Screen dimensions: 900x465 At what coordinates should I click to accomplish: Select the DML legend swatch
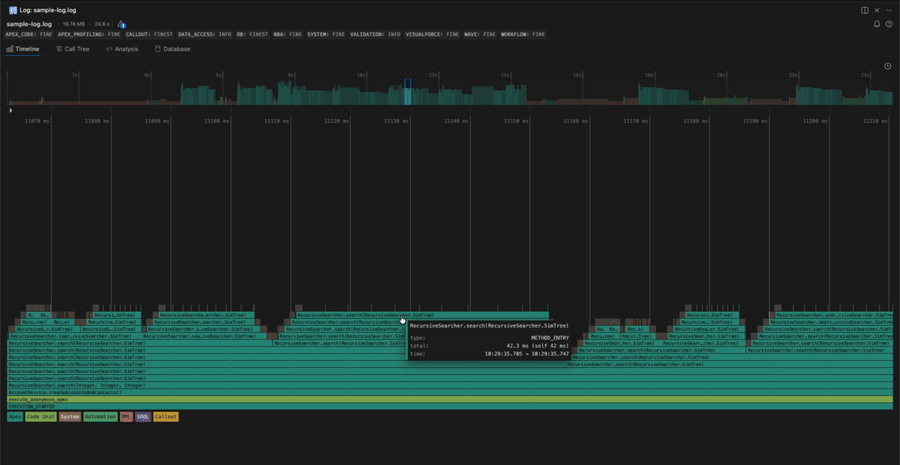pyautogui.click(x=126, y=417)
